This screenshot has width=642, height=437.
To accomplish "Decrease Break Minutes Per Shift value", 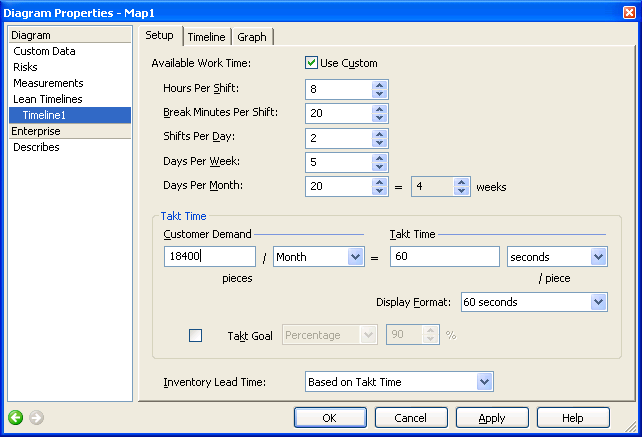I will pyautogui.click(x=379, y=118).
